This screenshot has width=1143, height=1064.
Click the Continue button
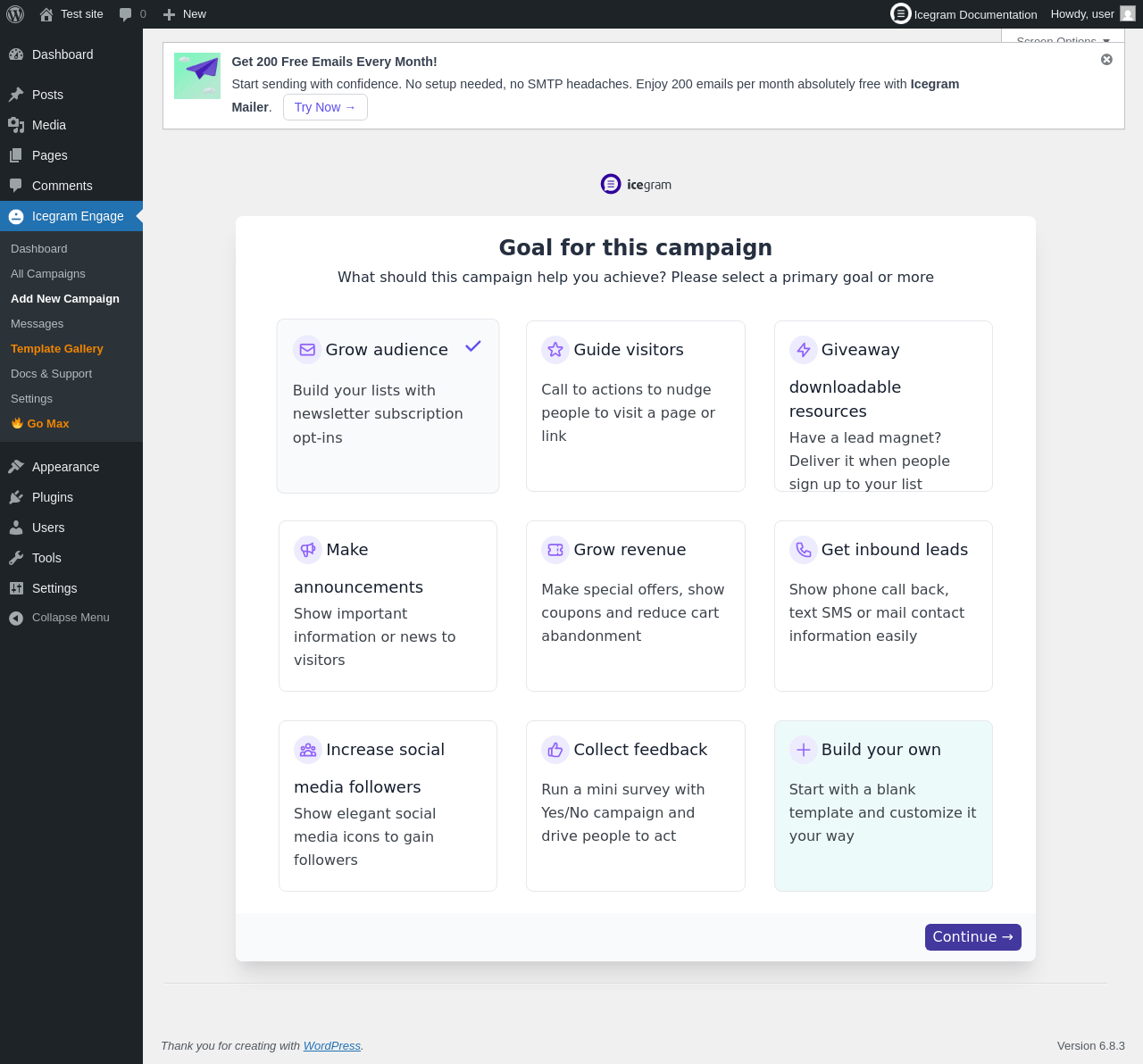[x=972, y=937]
